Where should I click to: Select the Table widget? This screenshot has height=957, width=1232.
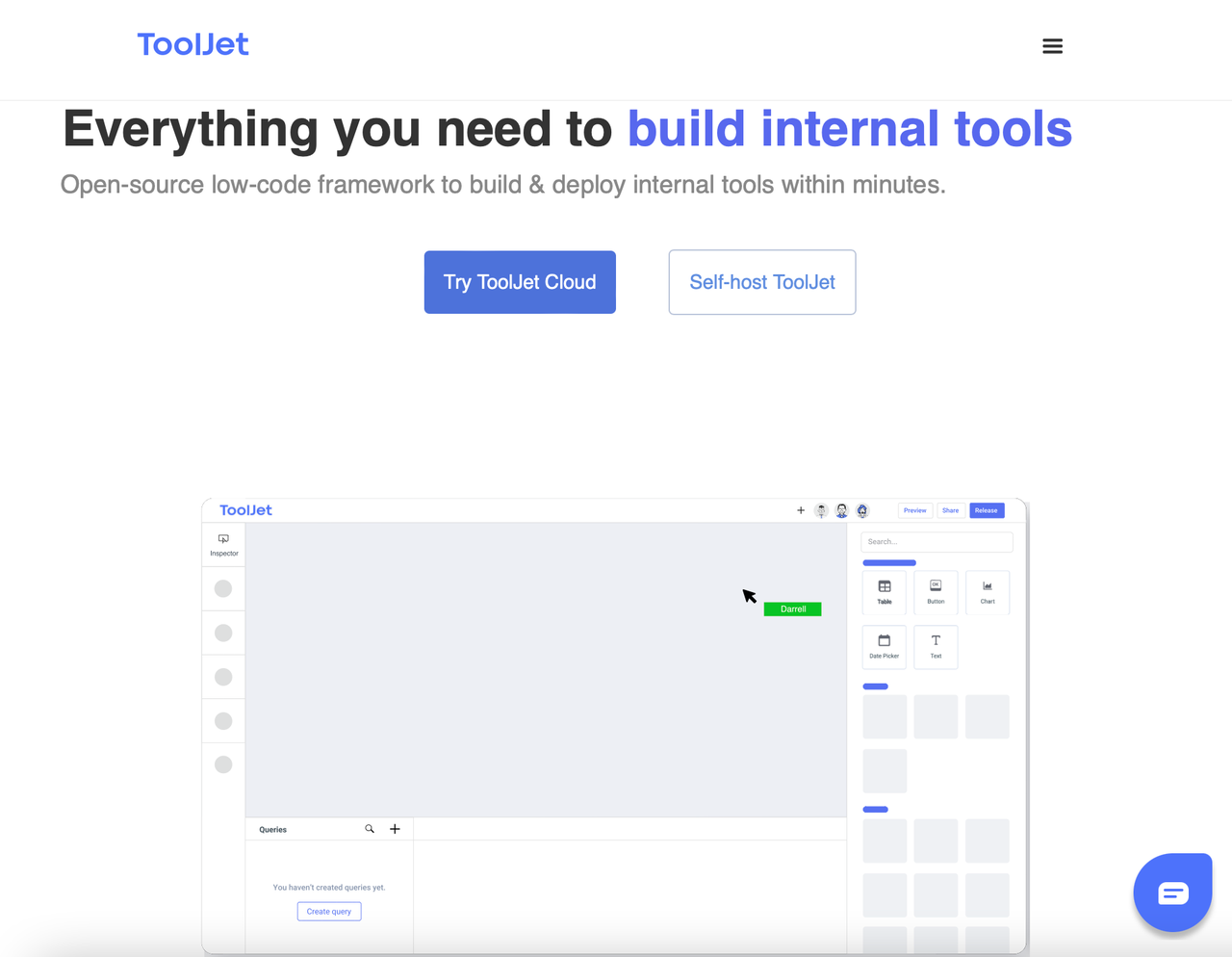(885, 592)
